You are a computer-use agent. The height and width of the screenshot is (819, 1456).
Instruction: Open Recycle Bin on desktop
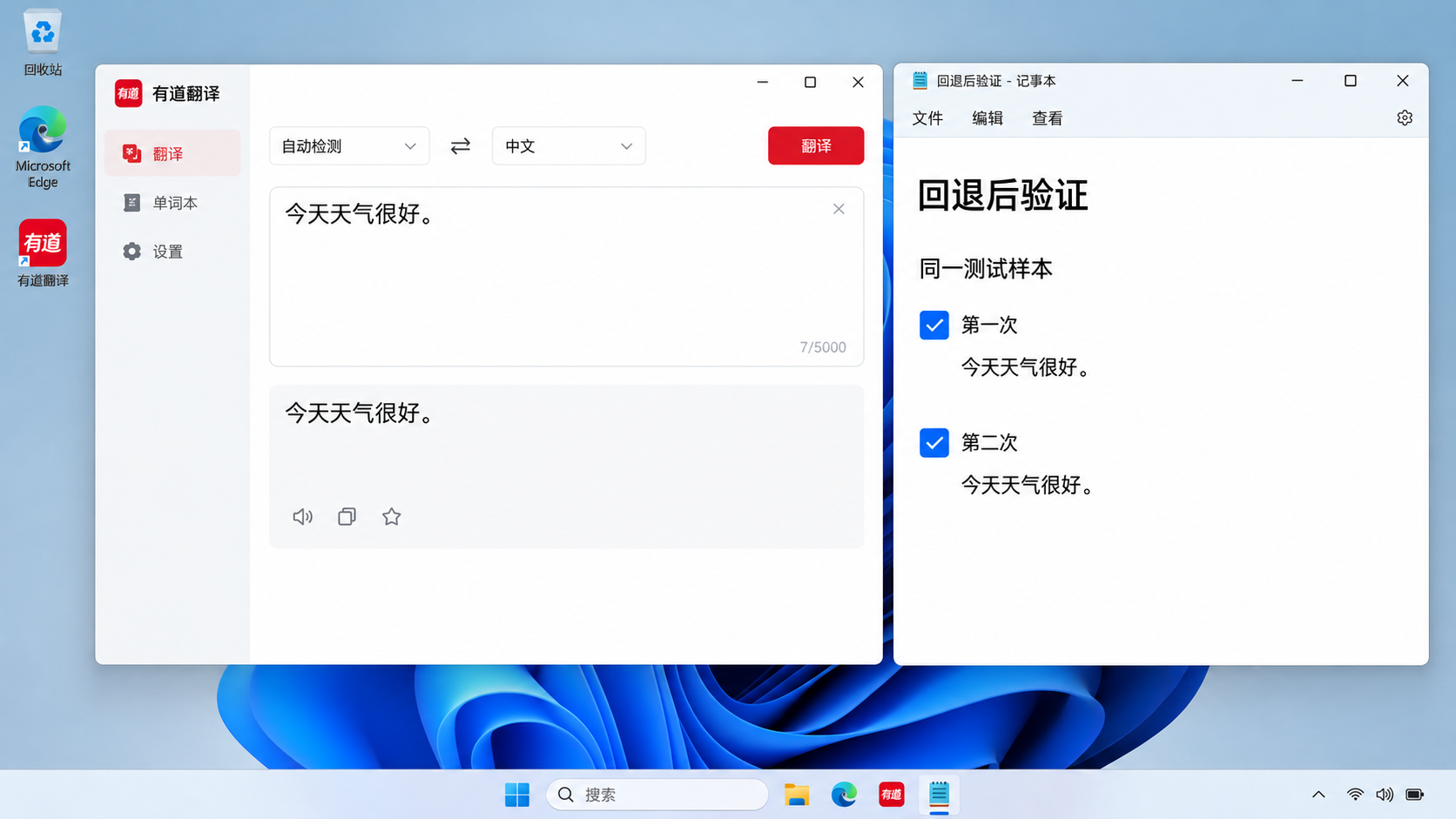[43, 43]
